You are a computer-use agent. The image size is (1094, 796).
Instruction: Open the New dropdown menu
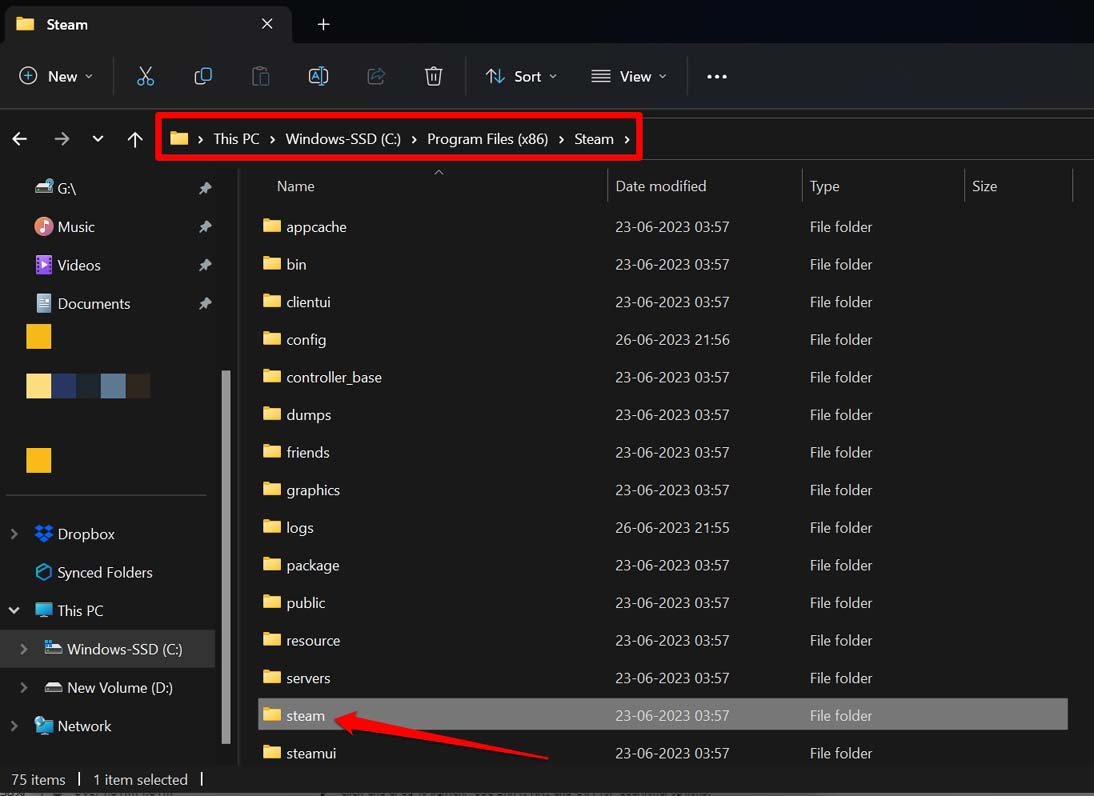click(x=56, y=76)
